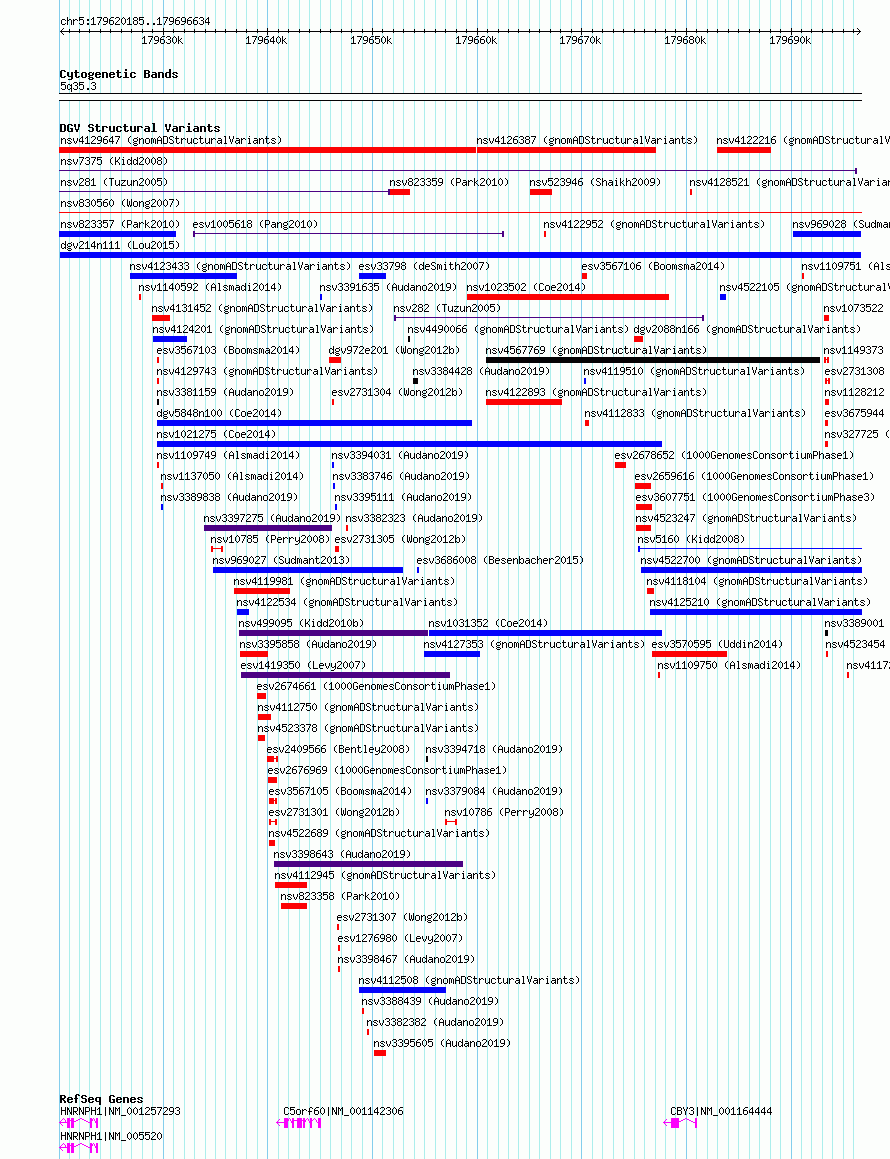Open the dgv972e201 (Wong2012b) label
The image size is (890, 1159).
pos(394,351)
